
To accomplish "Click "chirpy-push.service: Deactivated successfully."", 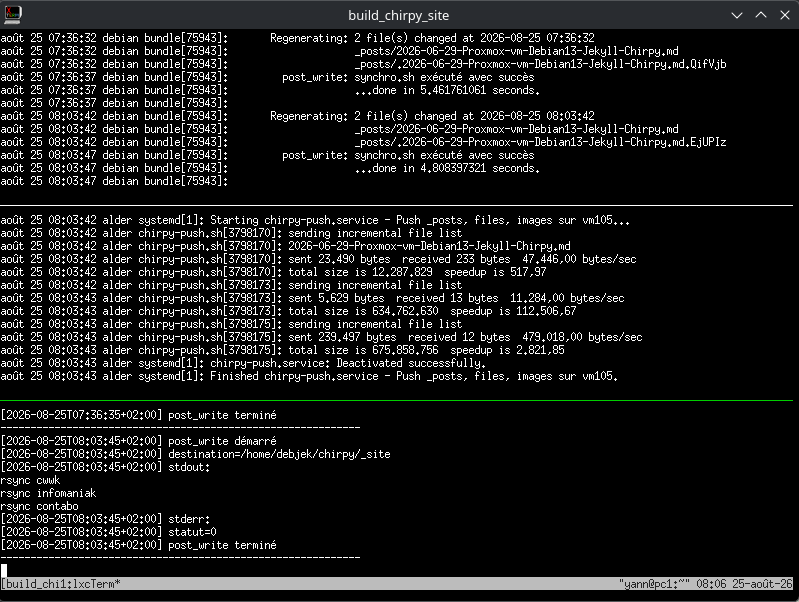I will point(348,363).
